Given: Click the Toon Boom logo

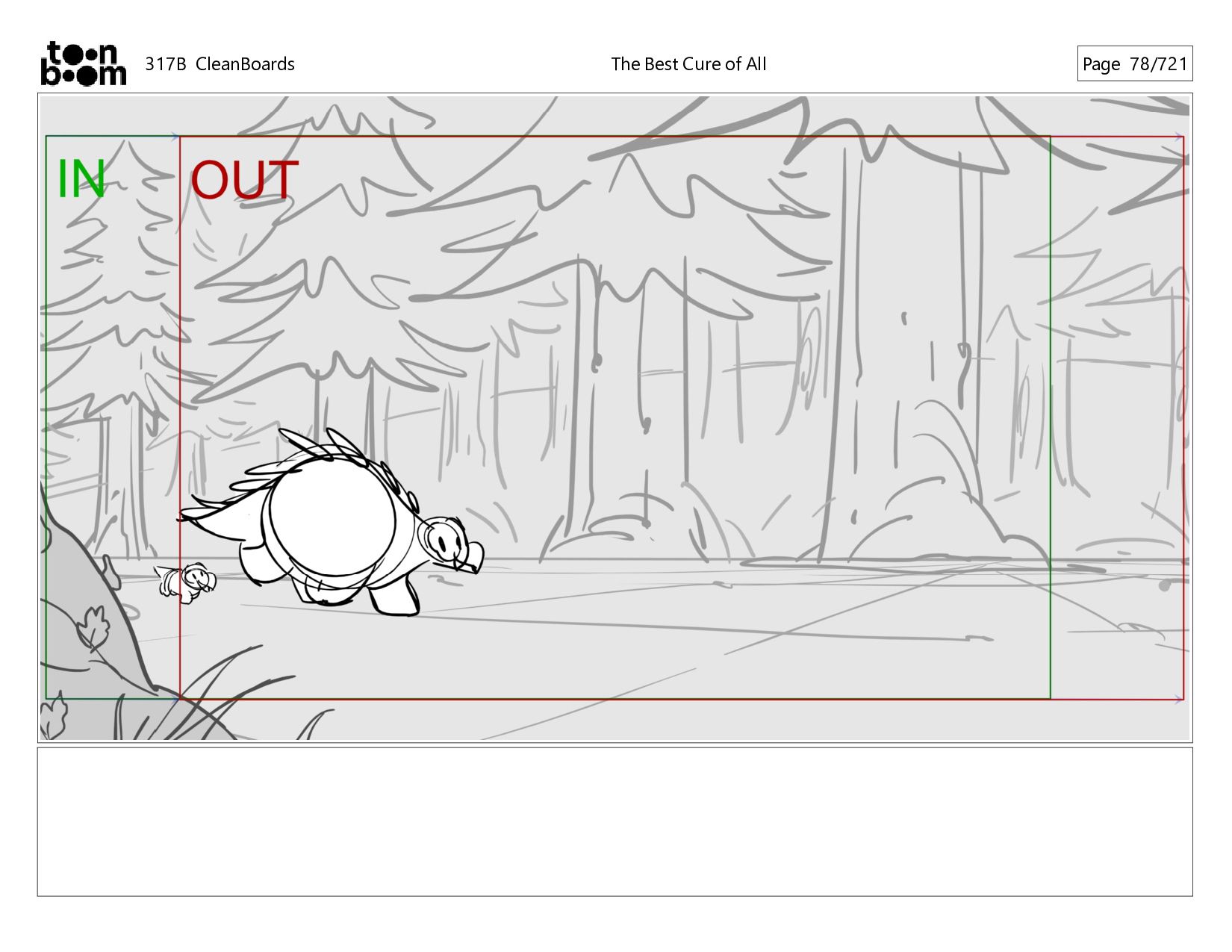Looking at the screenshot, I should (x=83, y=63).
